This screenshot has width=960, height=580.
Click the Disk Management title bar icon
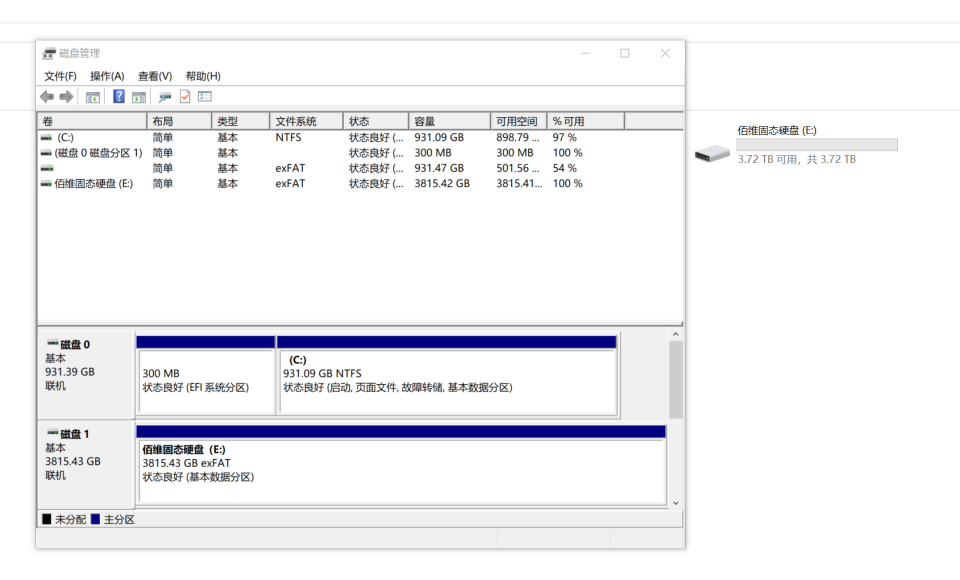coord(49,53)
